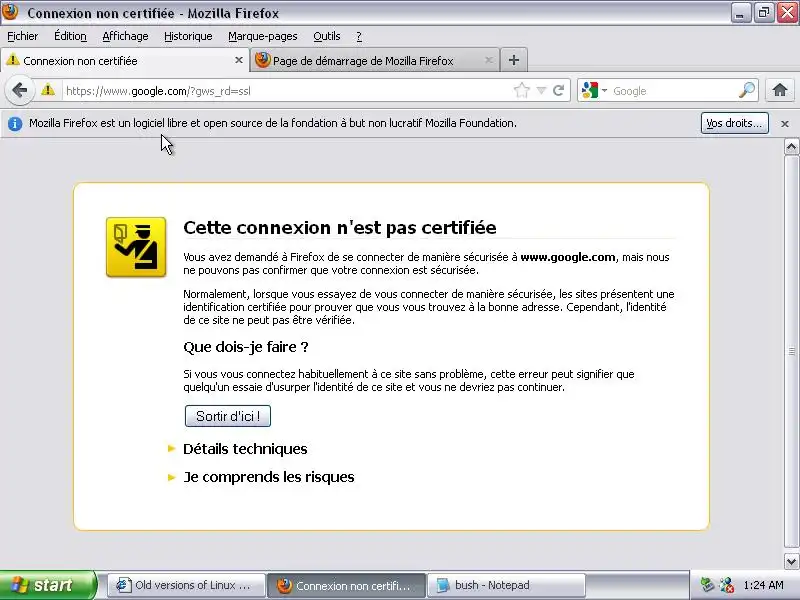This screenshot has width=800, height=600.
Task: Open the Historique menu
Action: click(x=188, y=36)
